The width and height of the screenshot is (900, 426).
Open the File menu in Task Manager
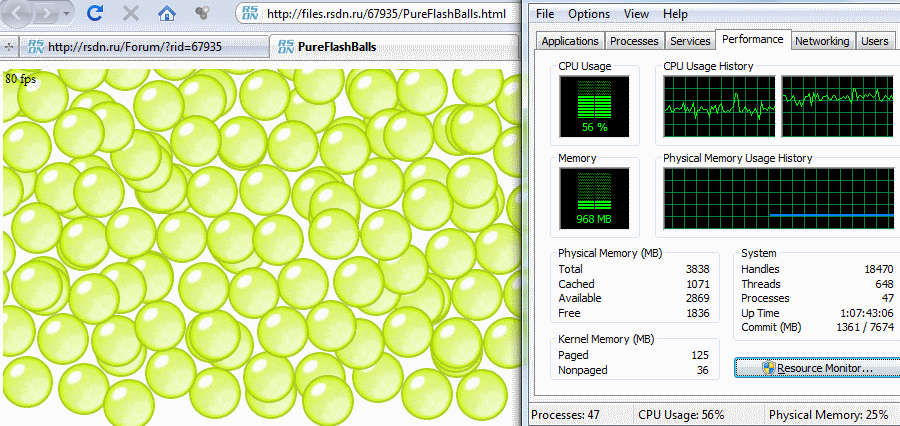pos(545,14)
